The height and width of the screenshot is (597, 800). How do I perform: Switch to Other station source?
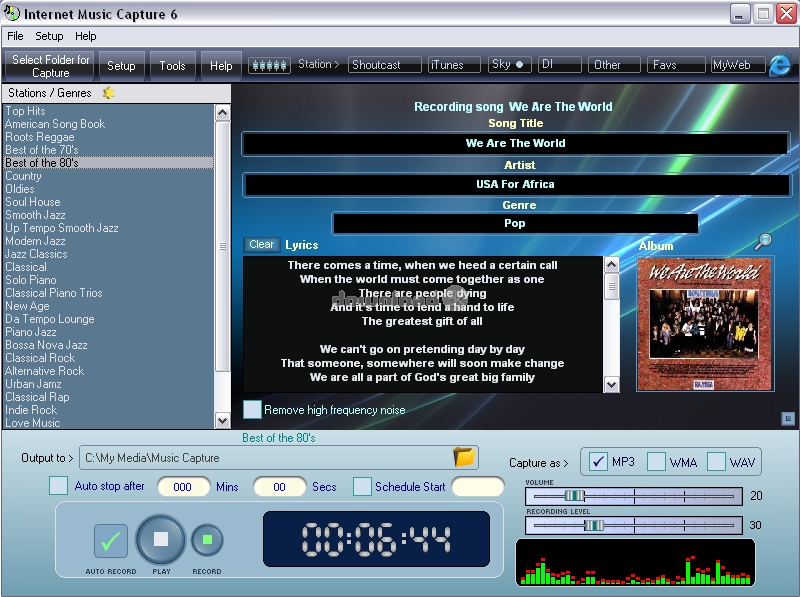click(x=614, y=65)
